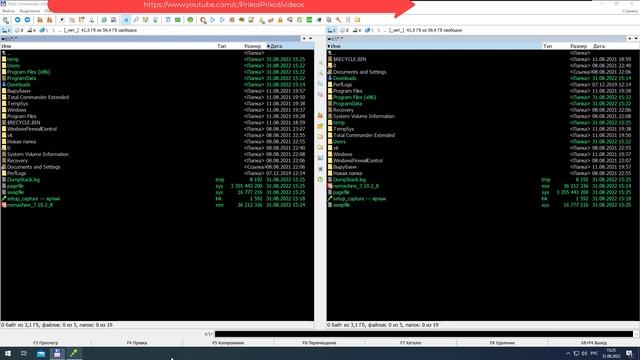Screen dimensions: 640x360
Task: Select Program Files (x86) in the left panel
Action: click(157, 72)
